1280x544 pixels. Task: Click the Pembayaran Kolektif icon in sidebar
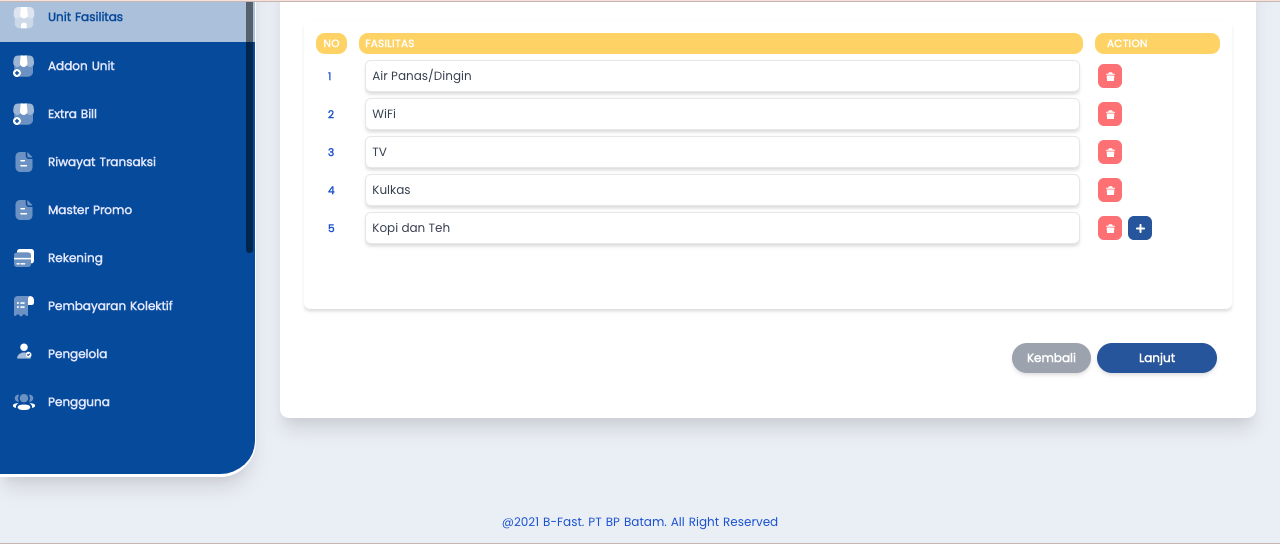point(24,306)
